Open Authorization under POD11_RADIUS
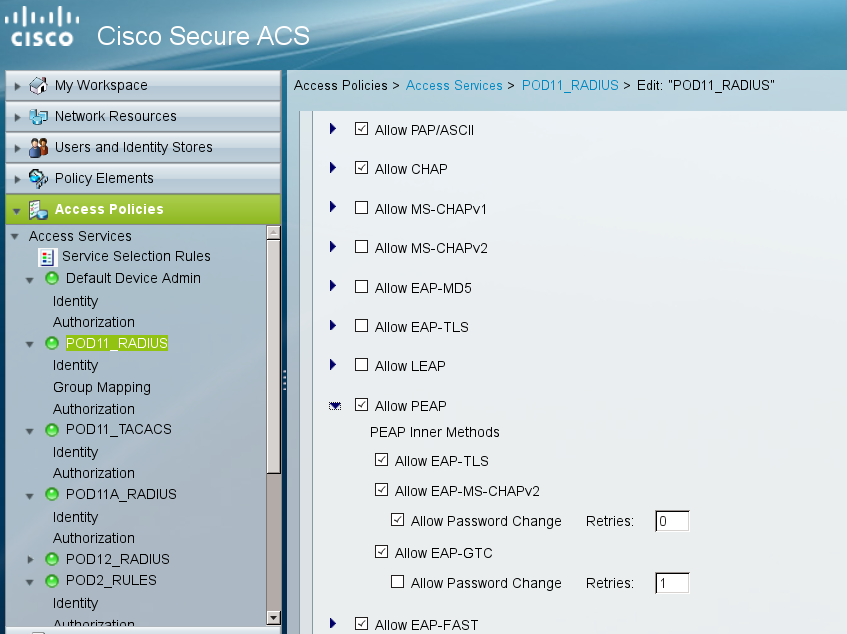Image resolution: width=847 pixels, height=634 pixels. click(94, 409)
